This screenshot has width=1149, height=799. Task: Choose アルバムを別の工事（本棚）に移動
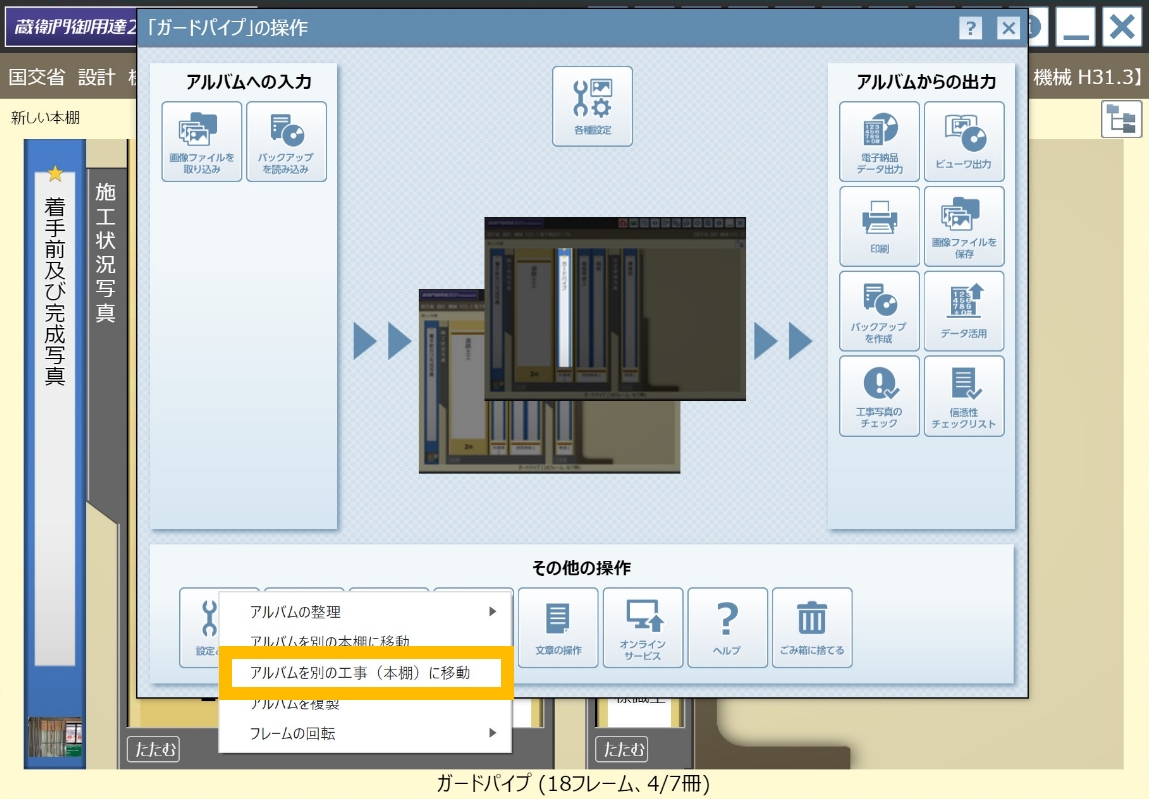coord(365,673)
